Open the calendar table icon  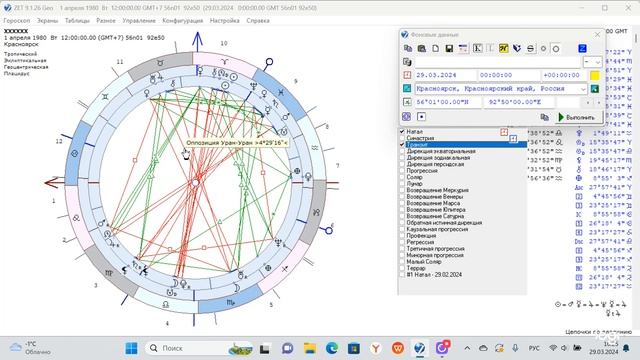pos(463,49)
